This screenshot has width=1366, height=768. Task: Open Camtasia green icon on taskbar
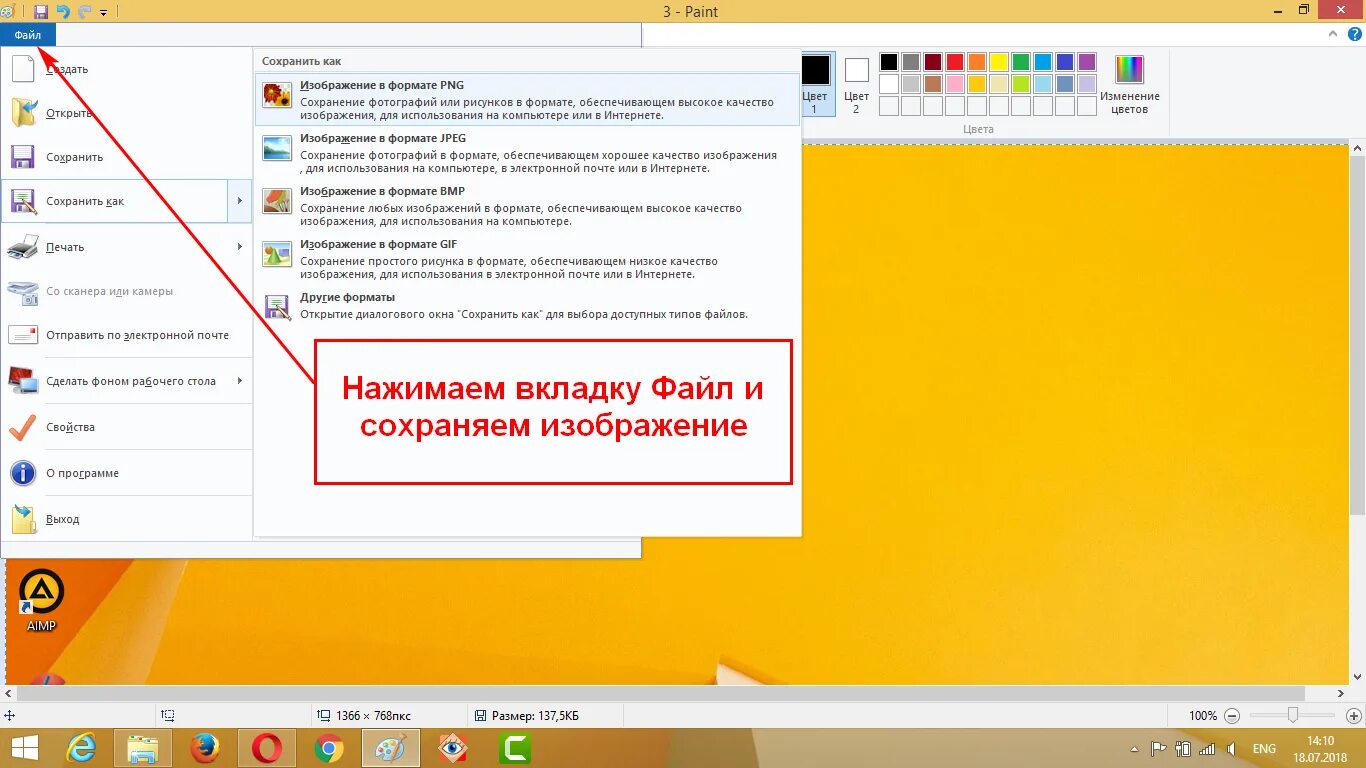pos(515,748)
